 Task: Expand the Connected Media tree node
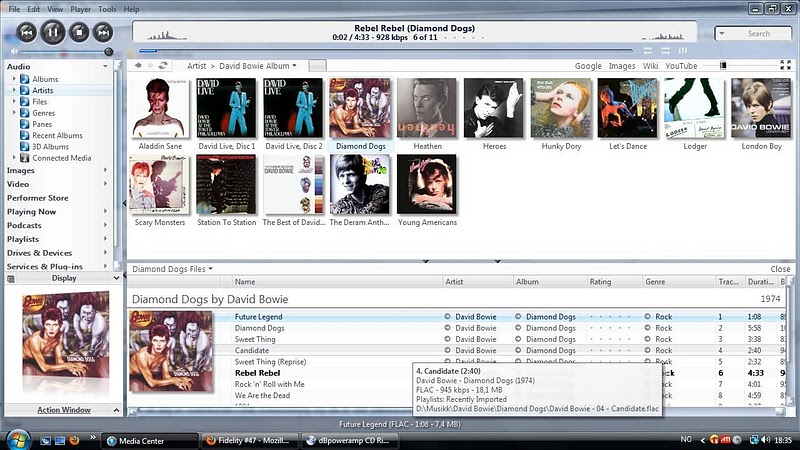tap(14, 158)
